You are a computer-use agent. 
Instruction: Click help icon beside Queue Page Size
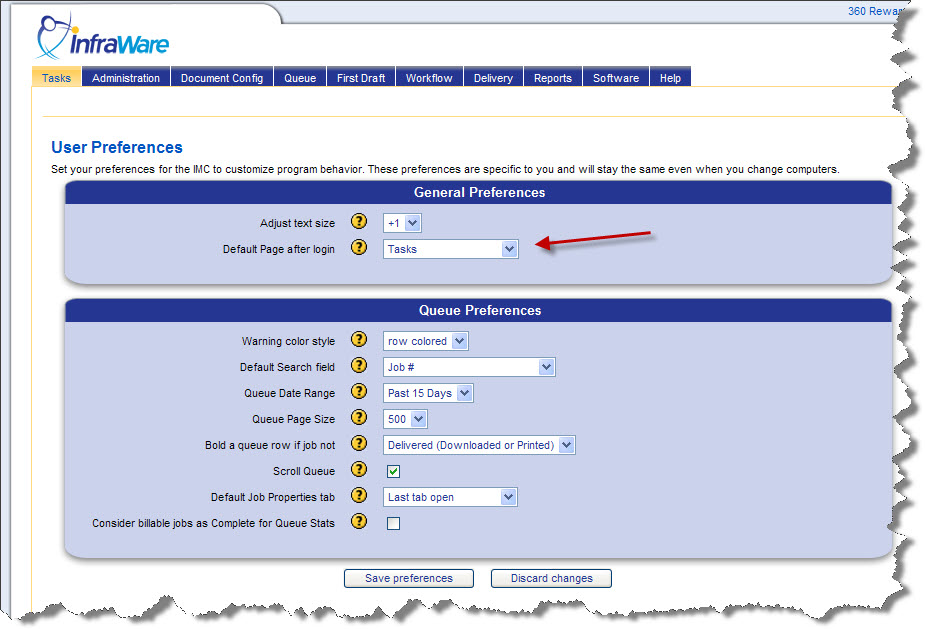coord(359,419)
